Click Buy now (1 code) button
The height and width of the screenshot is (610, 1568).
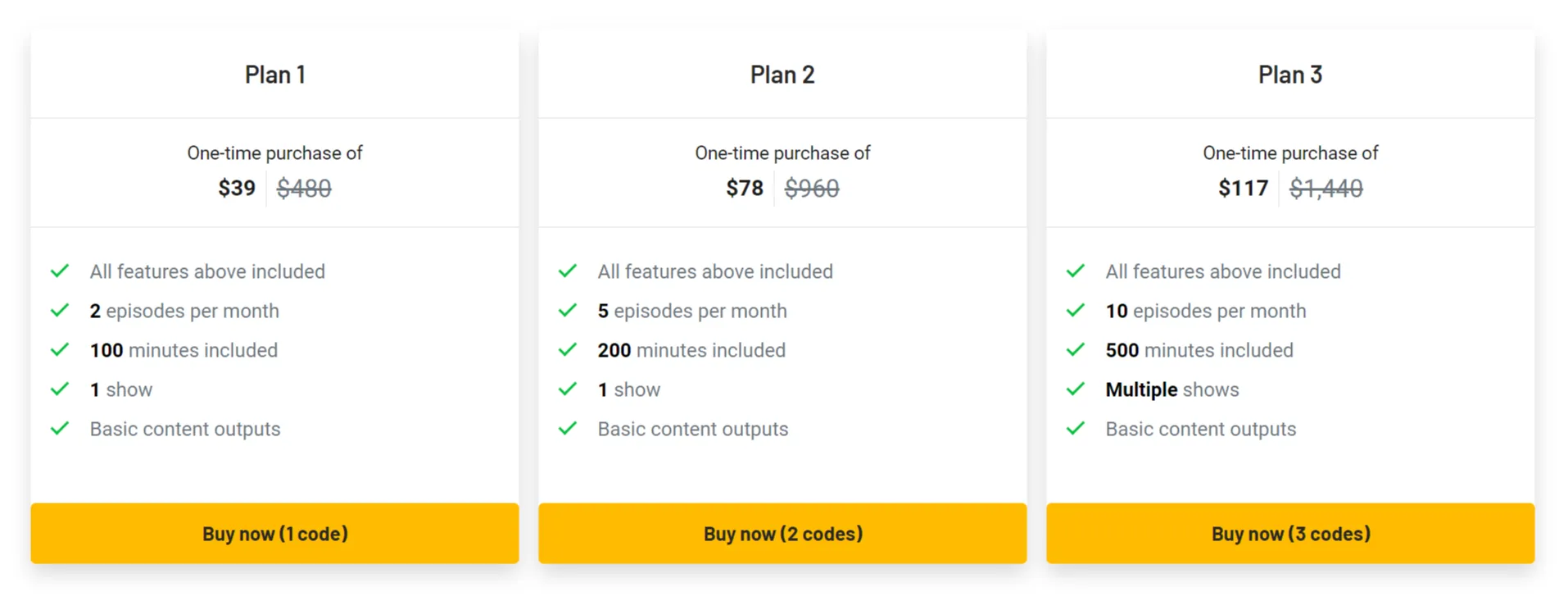[x=274, y=533]
